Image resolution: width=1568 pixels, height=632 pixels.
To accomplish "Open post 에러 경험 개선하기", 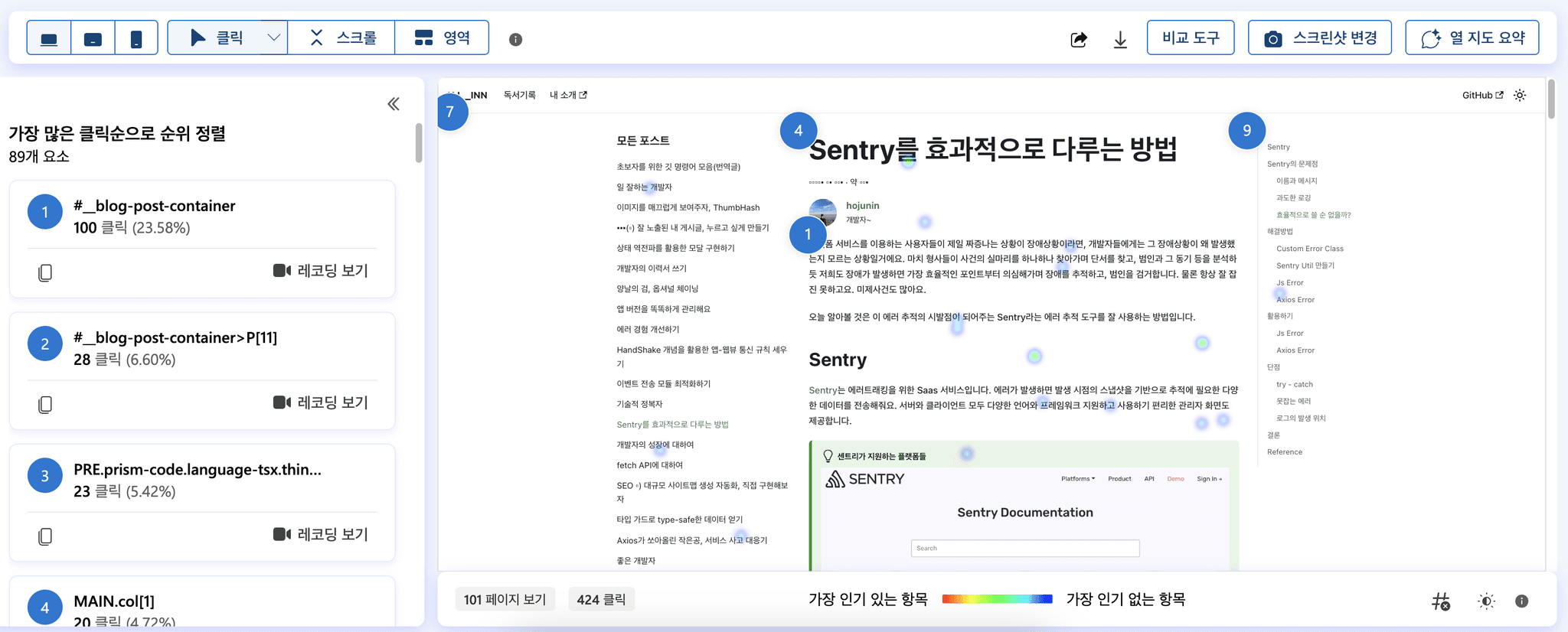I will (648, 329).
